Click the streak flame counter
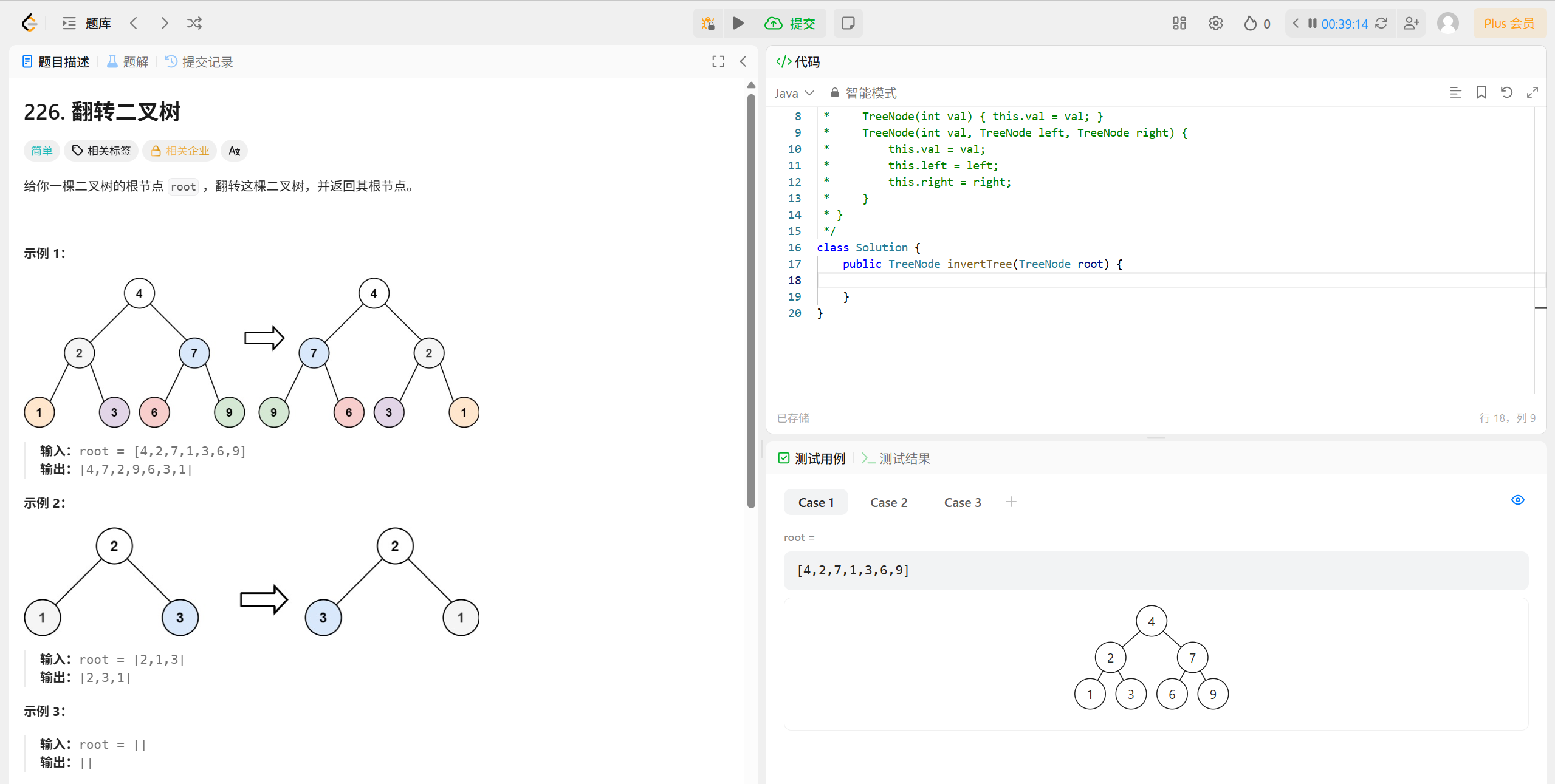The width and height of the screenshot is (1555, 784). pyautogui.click(x=1257, y=23)
